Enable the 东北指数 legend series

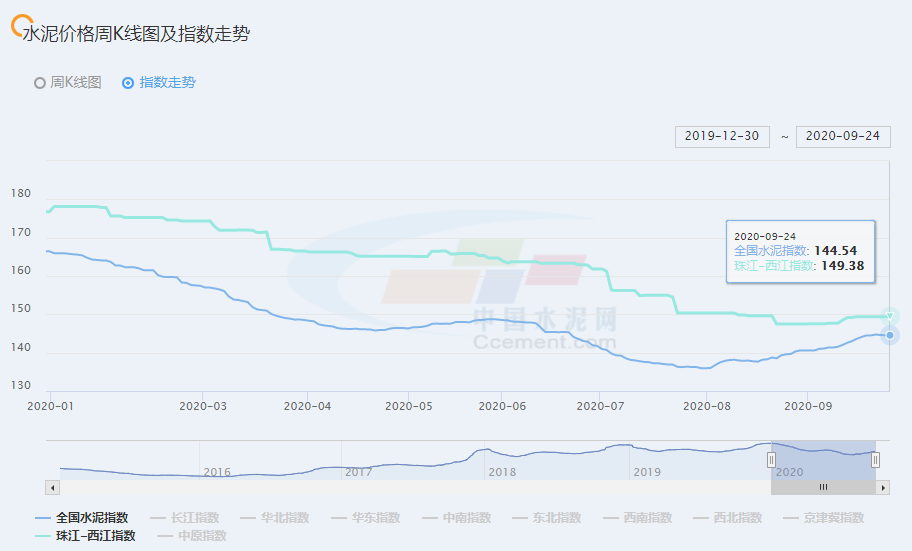click(x=547, y=518)
